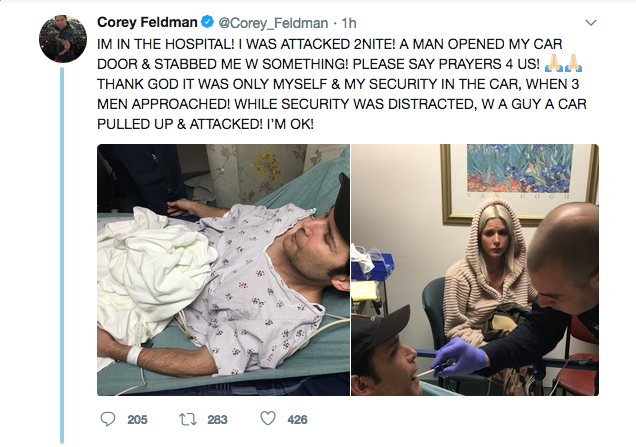Like the tweet with the heart icon

click(x=267, y=420)
